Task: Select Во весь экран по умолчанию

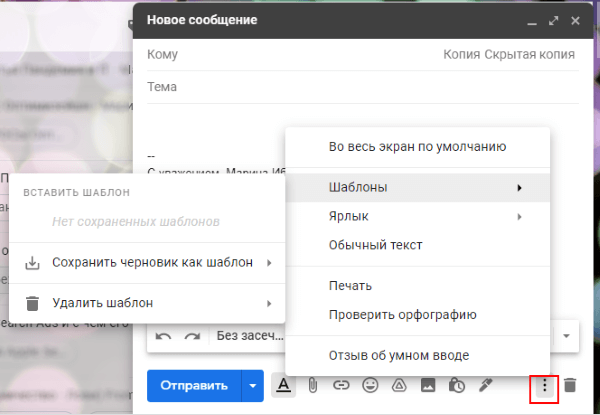Action: (x=417, y=147)
